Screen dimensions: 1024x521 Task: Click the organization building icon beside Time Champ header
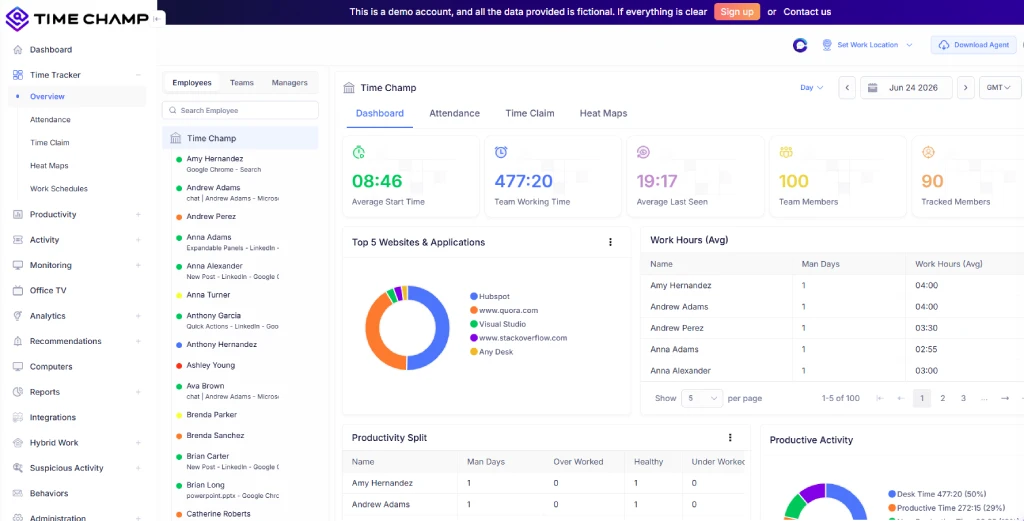click(349, 87)
